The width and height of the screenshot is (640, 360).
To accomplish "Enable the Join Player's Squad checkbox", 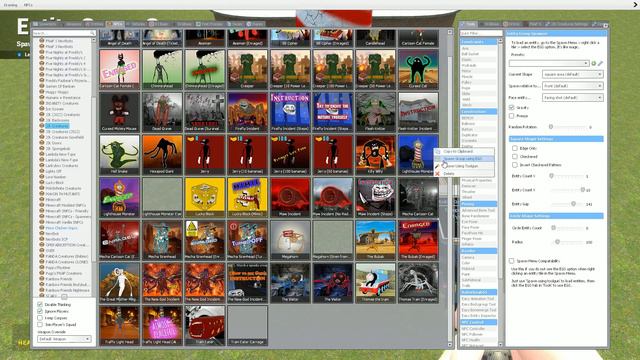I will (x=40, y=324).
